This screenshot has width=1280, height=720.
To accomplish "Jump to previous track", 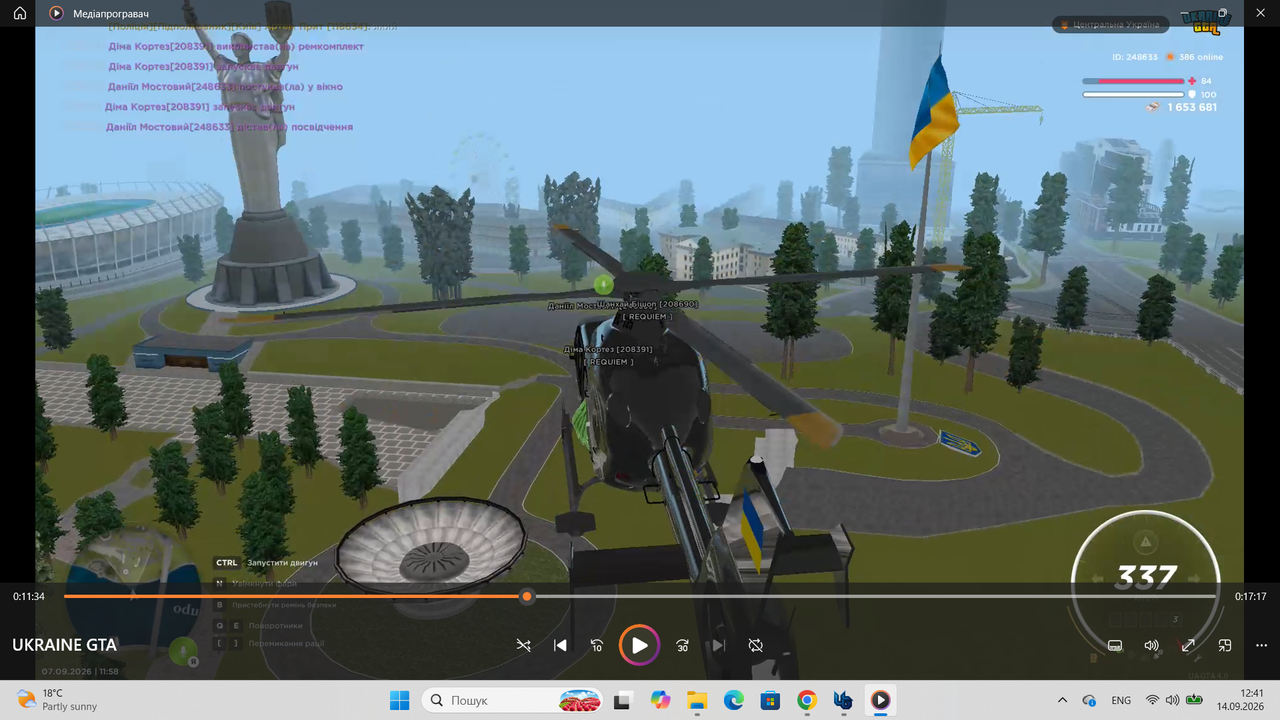I will pos(560,646).
